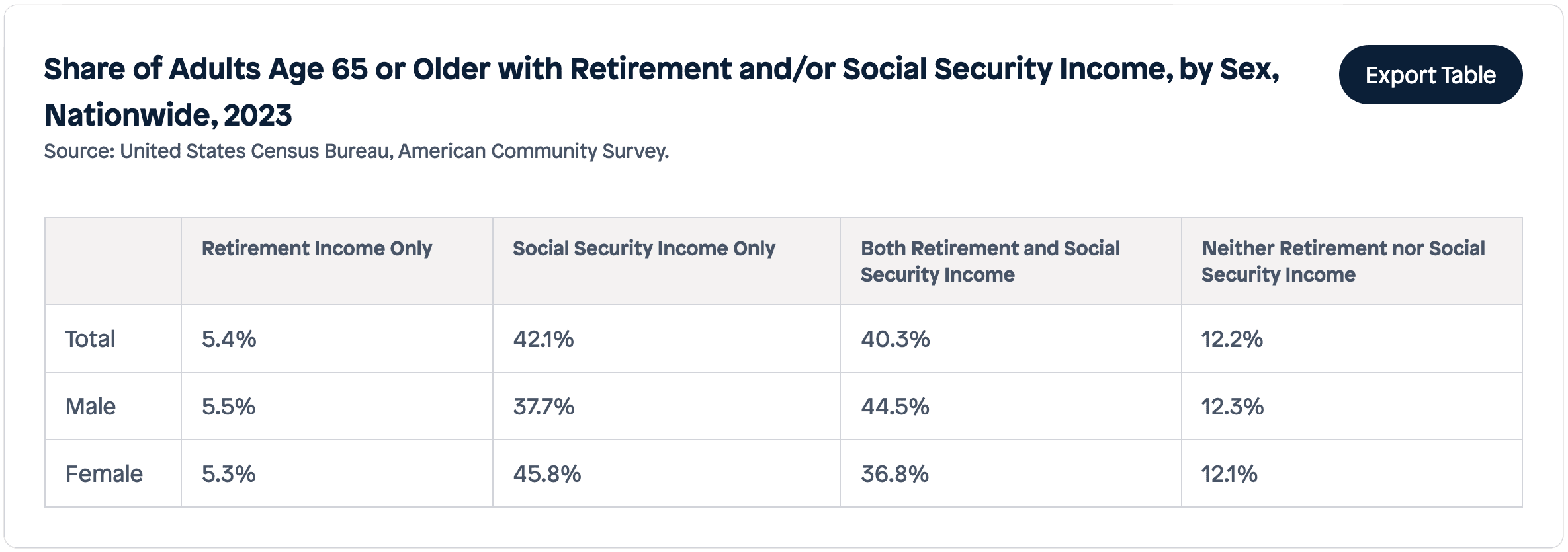Image resolution: width=1568 pixels, height=552 pixels.
Task: Click the 45.8% cell in Female row
Action: pyautogui.click(x=547, y=474)
